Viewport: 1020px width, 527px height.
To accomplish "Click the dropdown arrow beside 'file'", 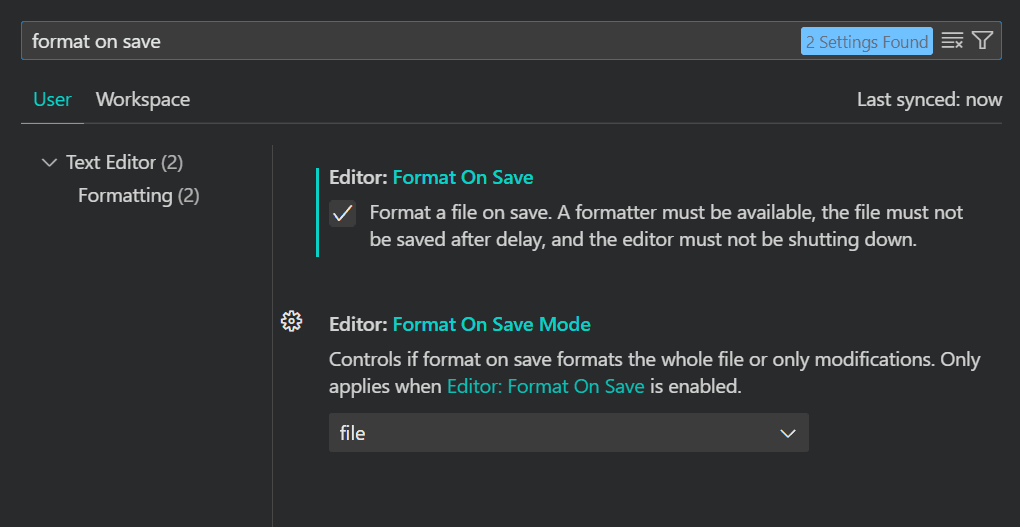I will tap(787, 433).
